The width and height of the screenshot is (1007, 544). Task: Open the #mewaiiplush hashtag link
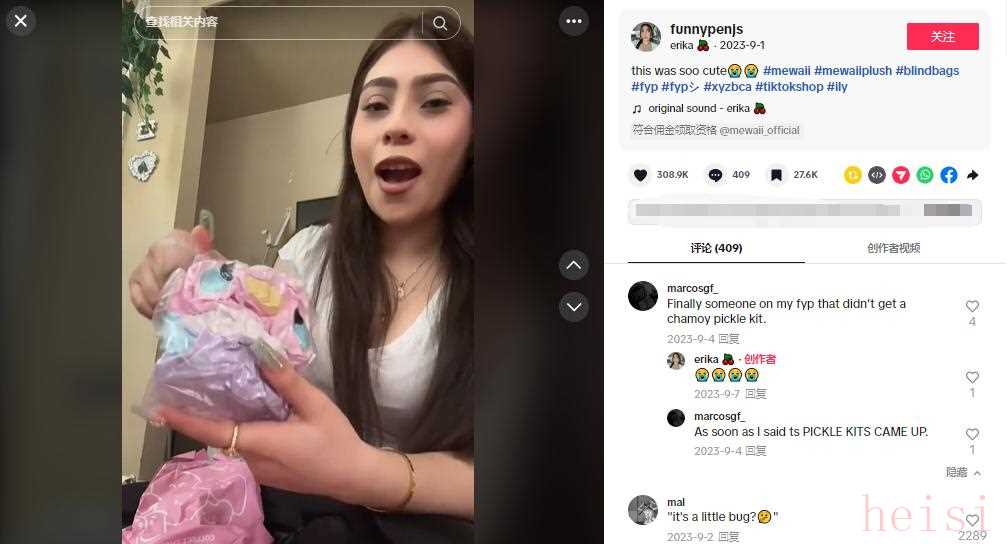tap(853, 71)
